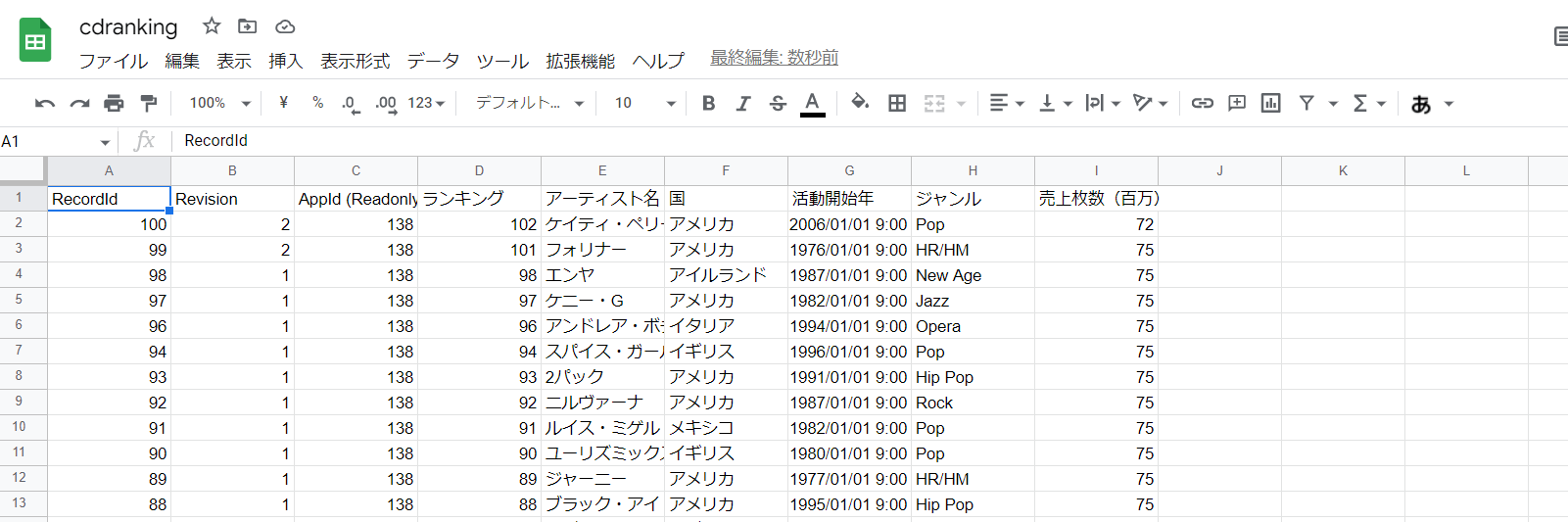This screenshot has height=522, width=1568.
Task: Format cells as percent
Action: (317, 103)
